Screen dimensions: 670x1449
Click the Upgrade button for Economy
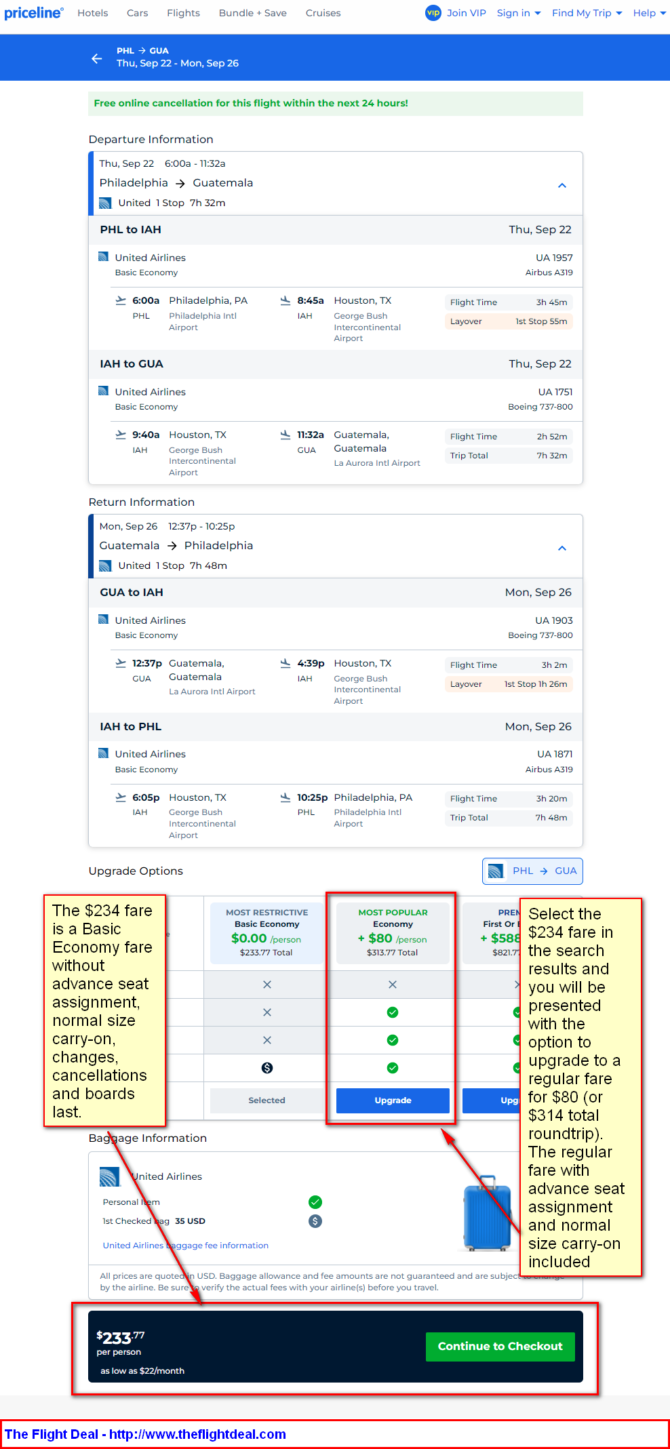coord(393,1100)
